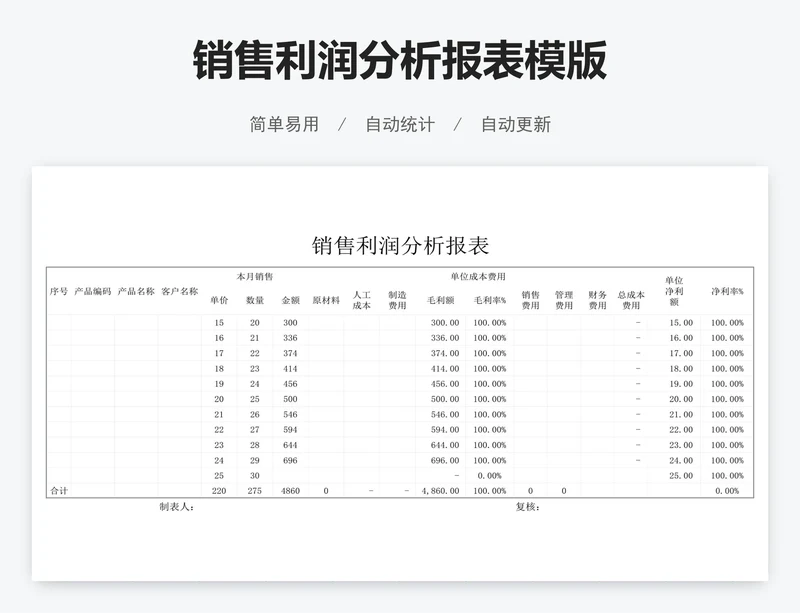The image size is (800, 613).
Task: Select the 序号 column header
Action: click(59, 291)
